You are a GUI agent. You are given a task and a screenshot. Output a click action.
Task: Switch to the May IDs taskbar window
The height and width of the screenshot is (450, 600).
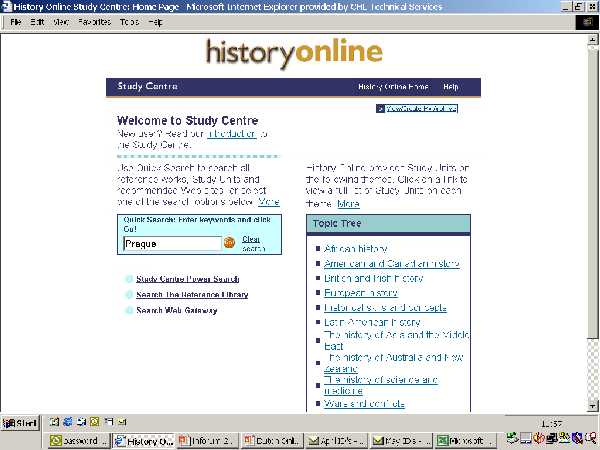tap(401, 441)
